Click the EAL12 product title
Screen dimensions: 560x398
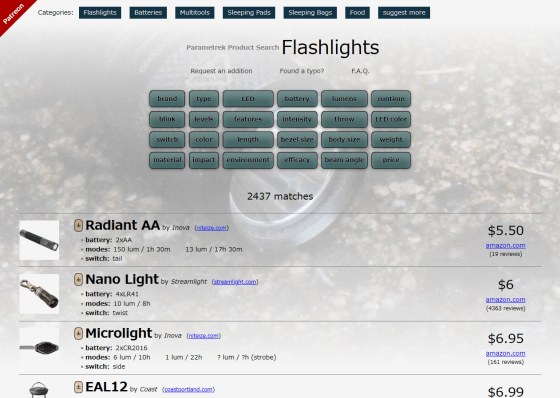point(106,387)
